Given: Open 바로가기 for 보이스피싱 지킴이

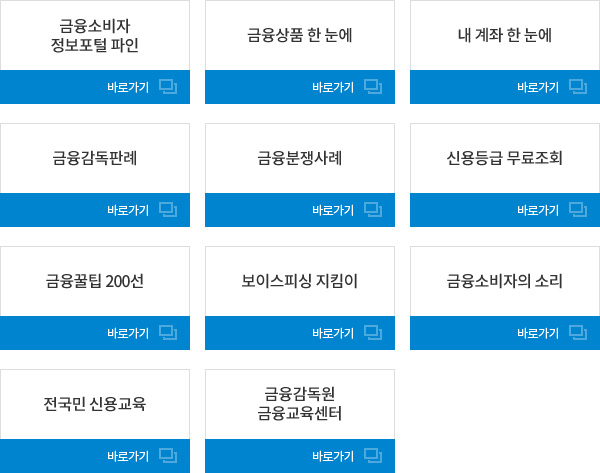Looking at the screenshot, I should pyautogui.click(x=333, y=333).
